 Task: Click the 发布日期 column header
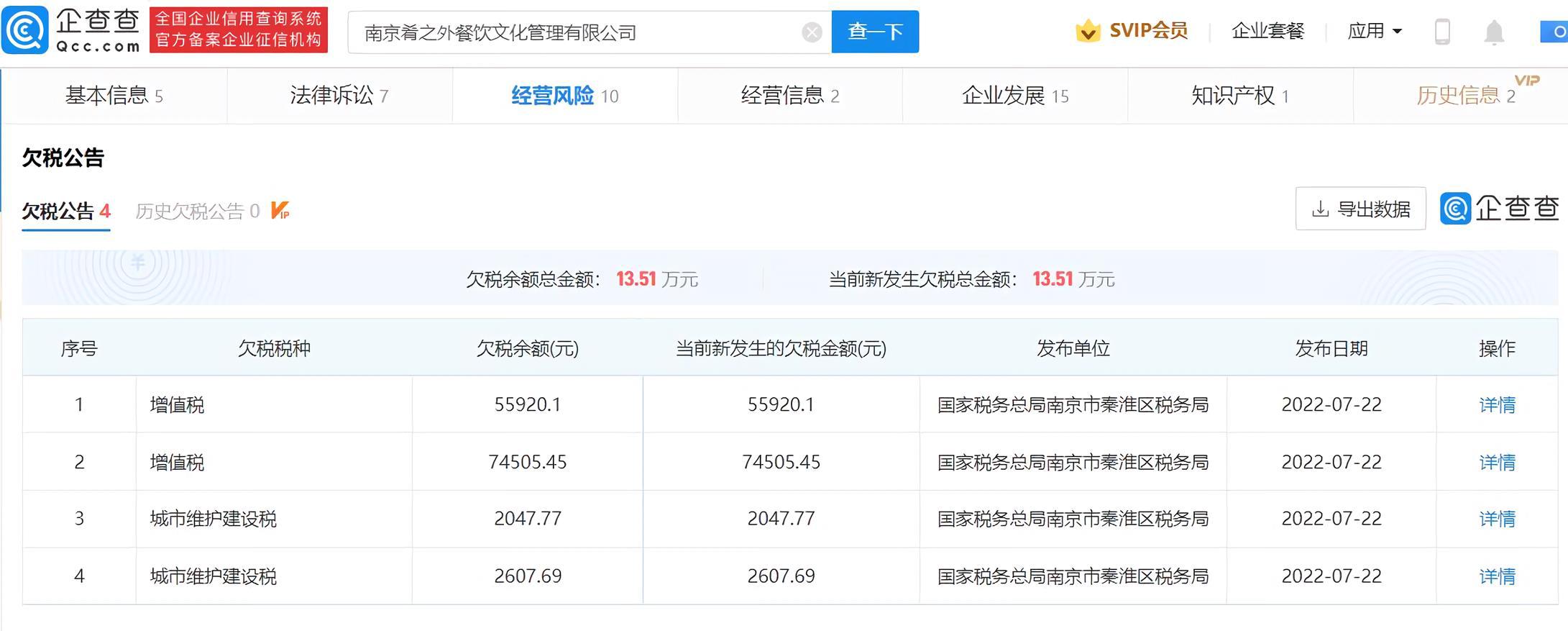pyautogui.click(x=1331, y=349)
